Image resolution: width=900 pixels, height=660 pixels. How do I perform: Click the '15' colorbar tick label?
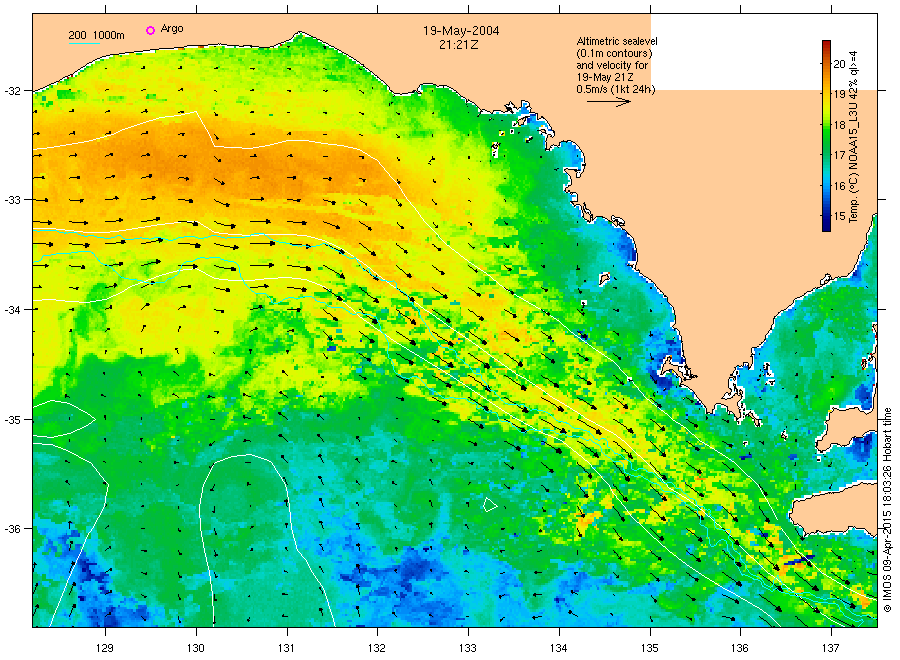click(x=839, y=216)
